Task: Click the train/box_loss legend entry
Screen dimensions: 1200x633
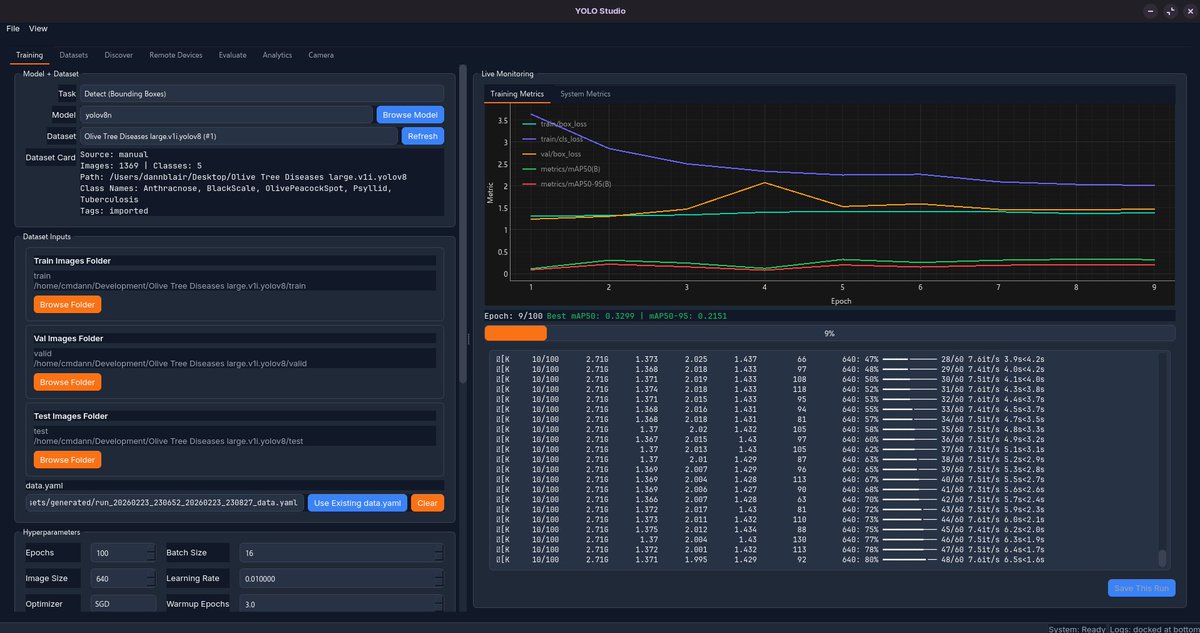Action: tap(555, 124)
